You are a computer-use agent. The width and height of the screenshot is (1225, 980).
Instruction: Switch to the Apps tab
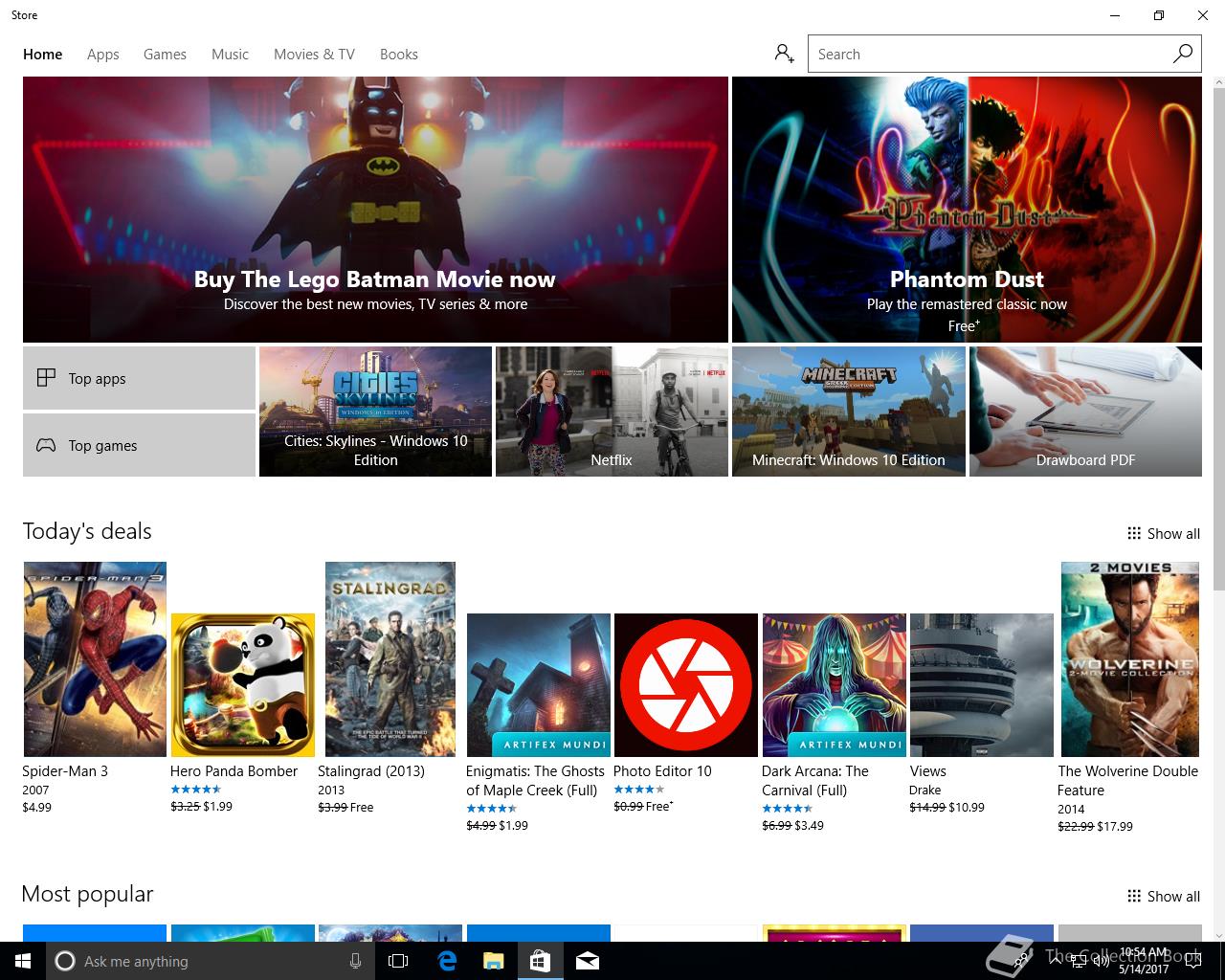tap(103, 55)
